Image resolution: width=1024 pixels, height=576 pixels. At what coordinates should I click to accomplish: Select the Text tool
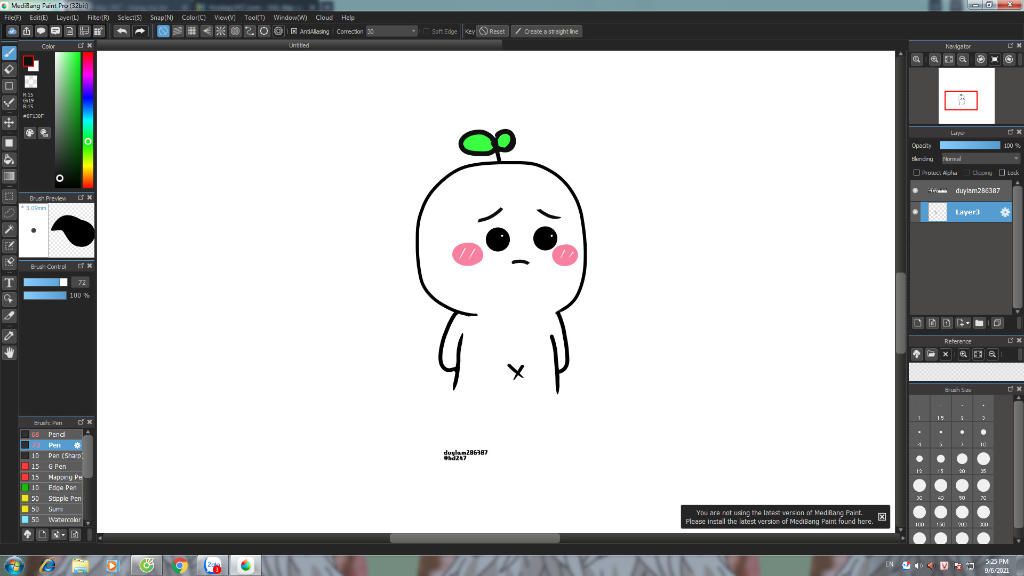coord(9,283)
